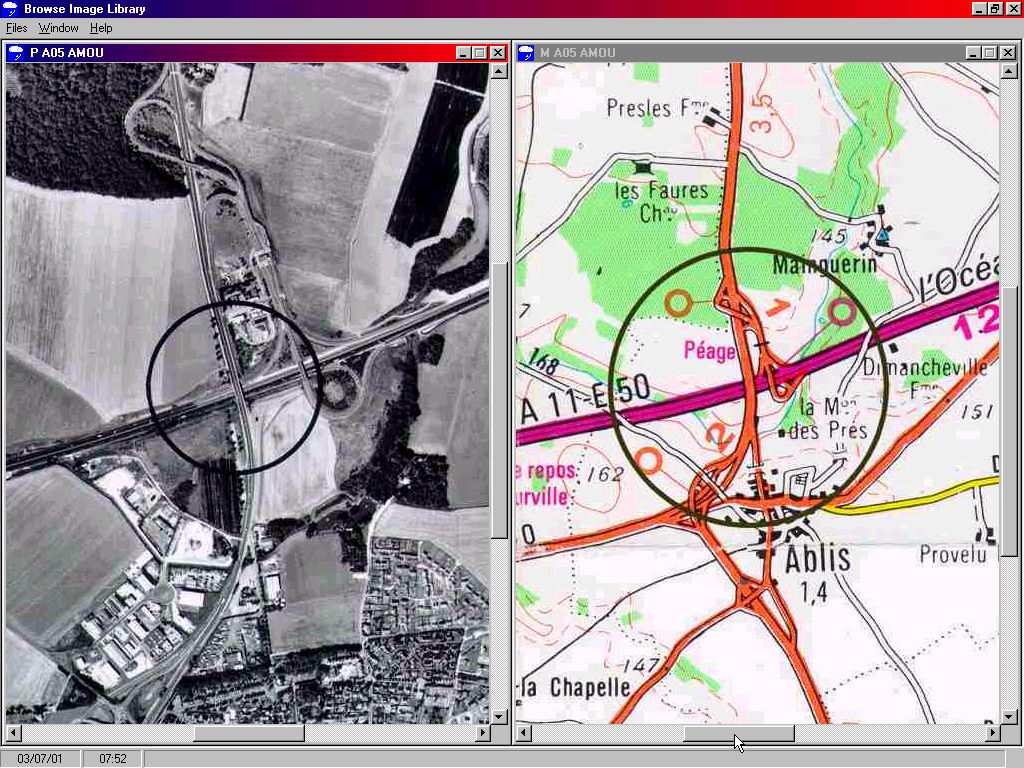Screen dimensions: 1024x768
Task: Open the Files menu
Action: [17, 28]
